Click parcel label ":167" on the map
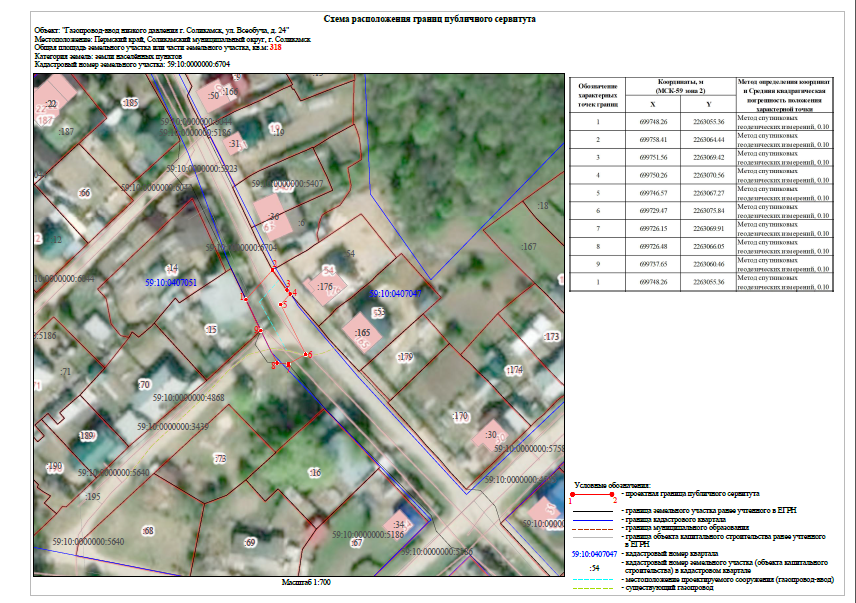The width and height of the screenshot is (856, 603). [x=528, y=247]
